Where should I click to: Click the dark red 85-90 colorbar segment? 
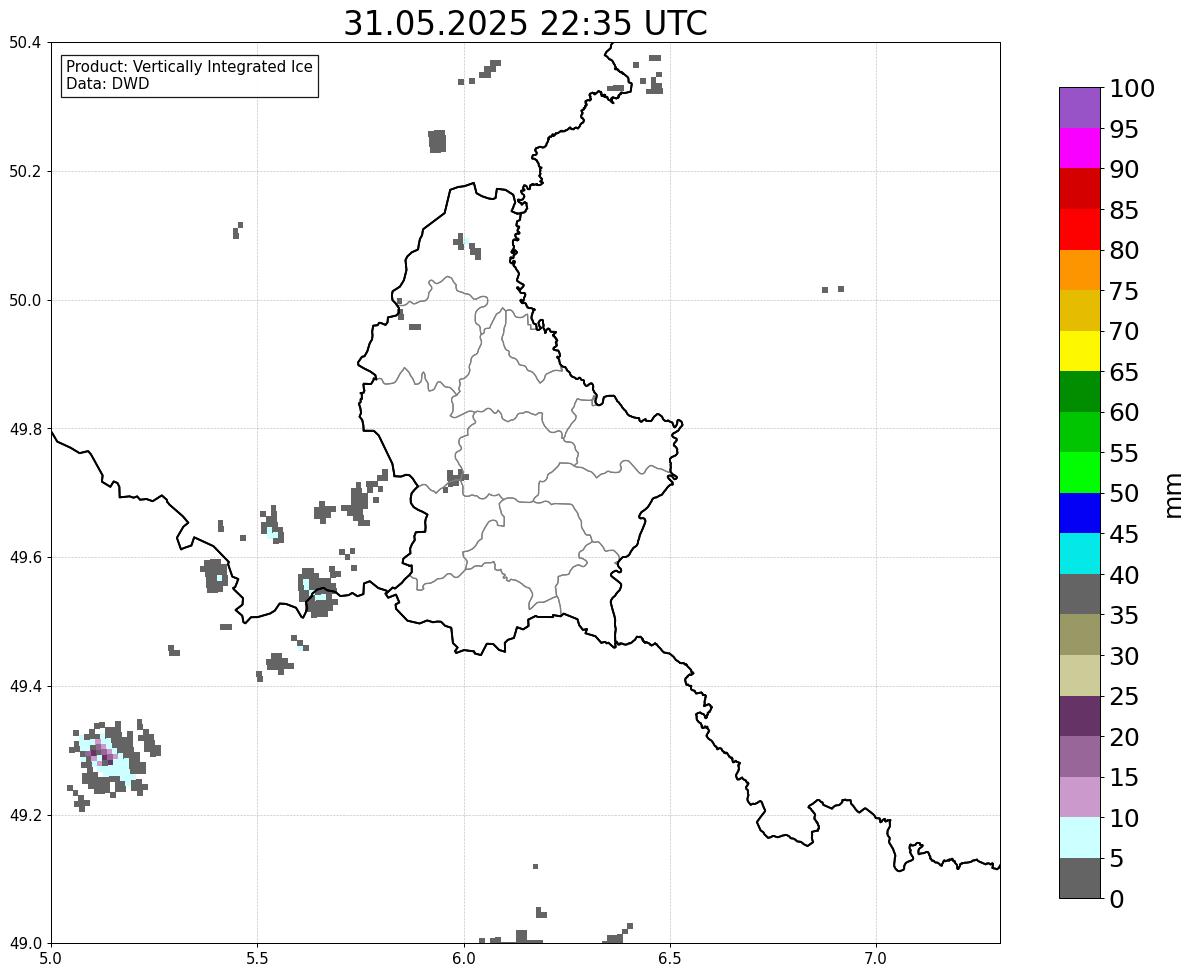[x=1080, y=189]
